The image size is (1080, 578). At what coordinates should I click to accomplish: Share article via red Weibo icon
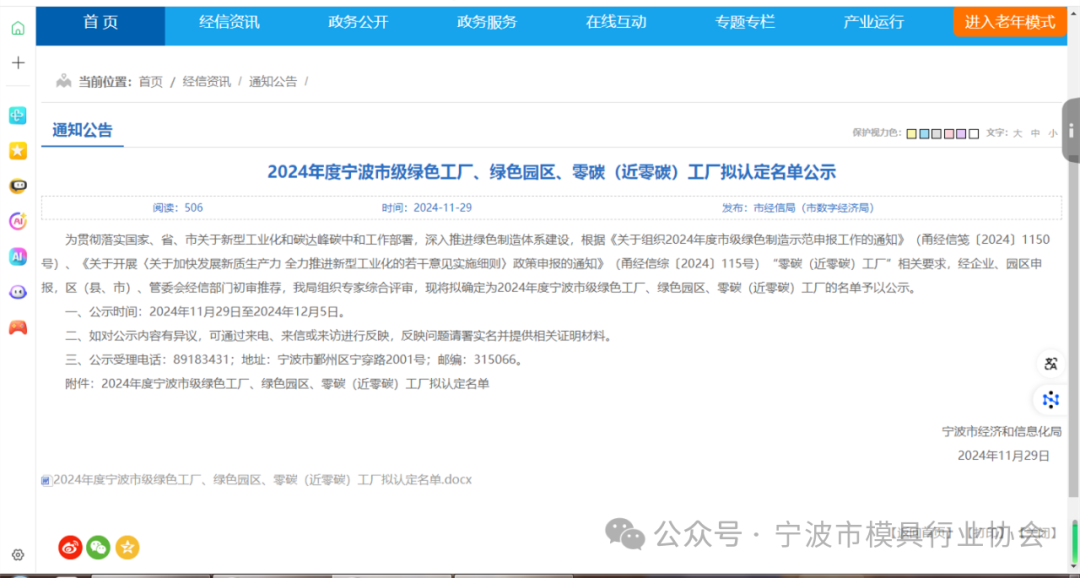click(70, 547)
